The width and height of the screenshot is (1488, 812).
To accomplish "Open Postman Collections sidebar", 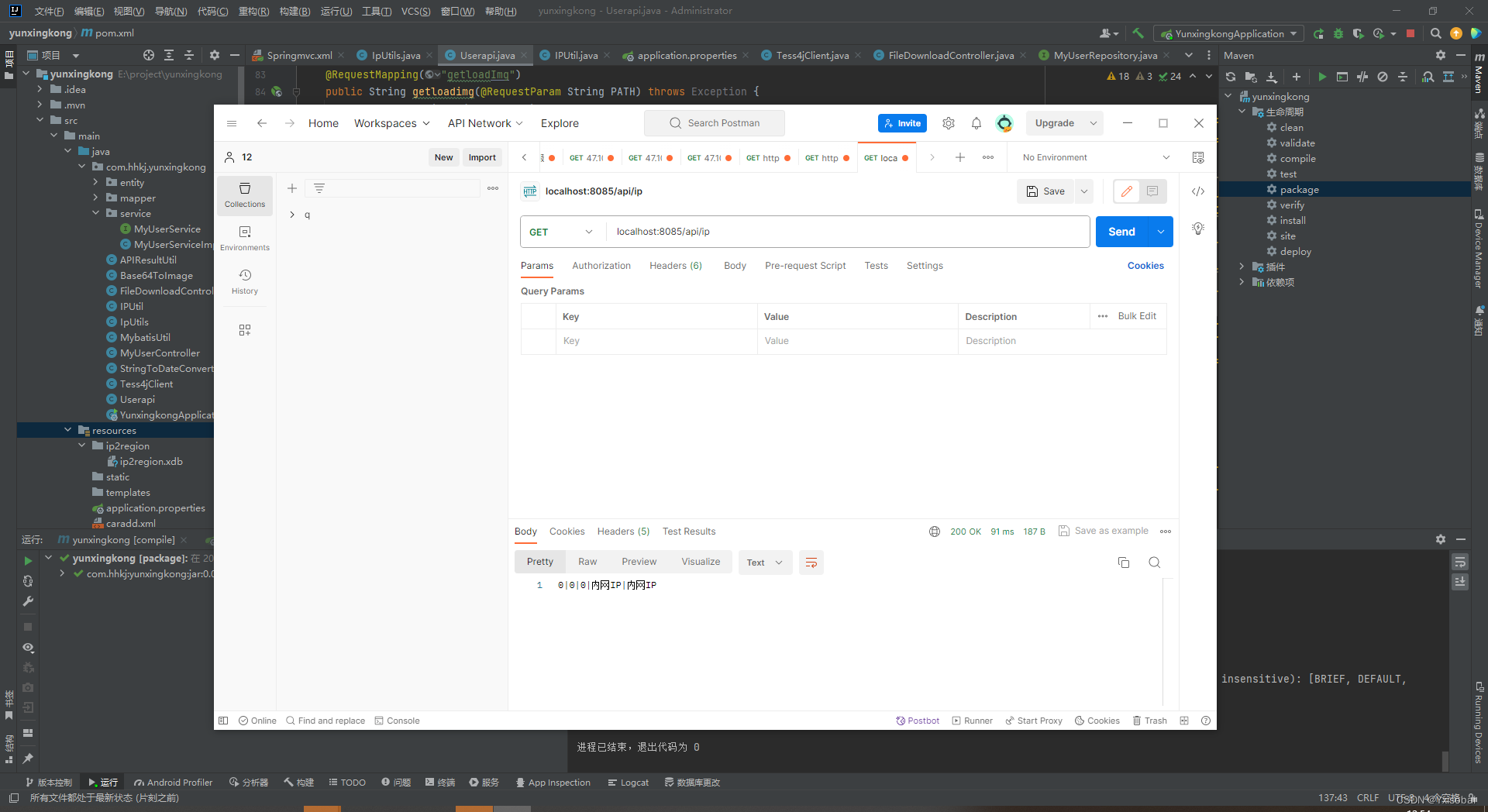I will point(245,195).
